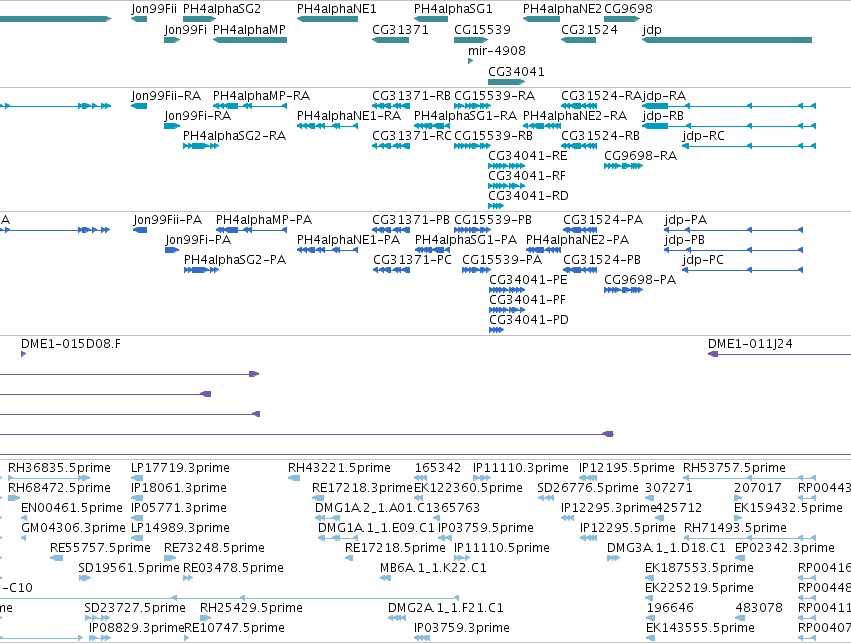The height and width of the screenshot is (643, 851).
Task: Click protein CG31524-PA label
Action: click(603, 220)
